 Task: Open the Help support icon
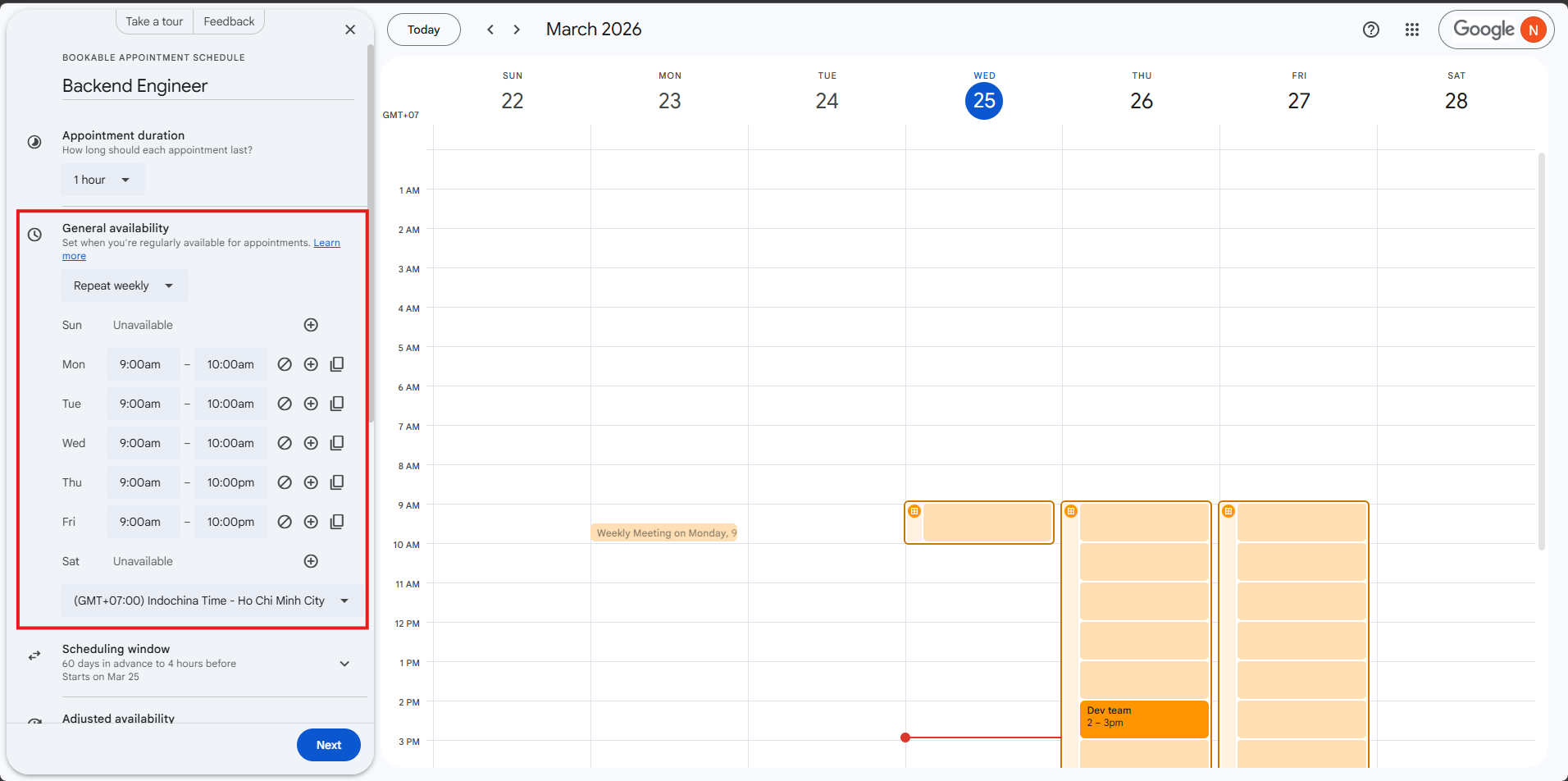coord(1370,30)
